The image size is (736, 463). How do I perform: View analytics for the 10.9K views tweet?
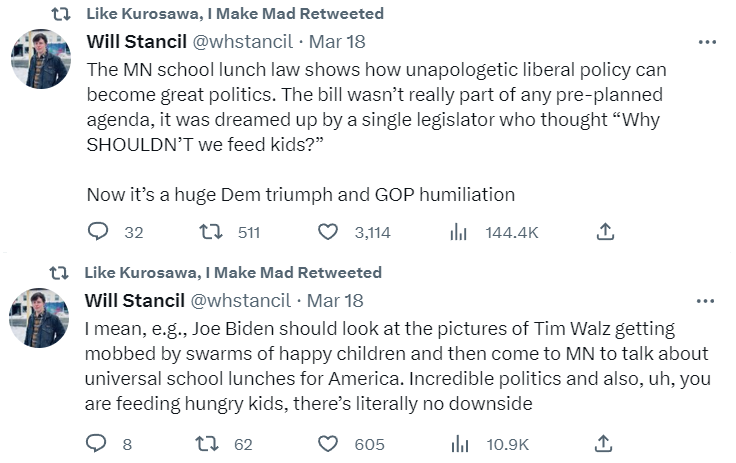coord(459,444)
